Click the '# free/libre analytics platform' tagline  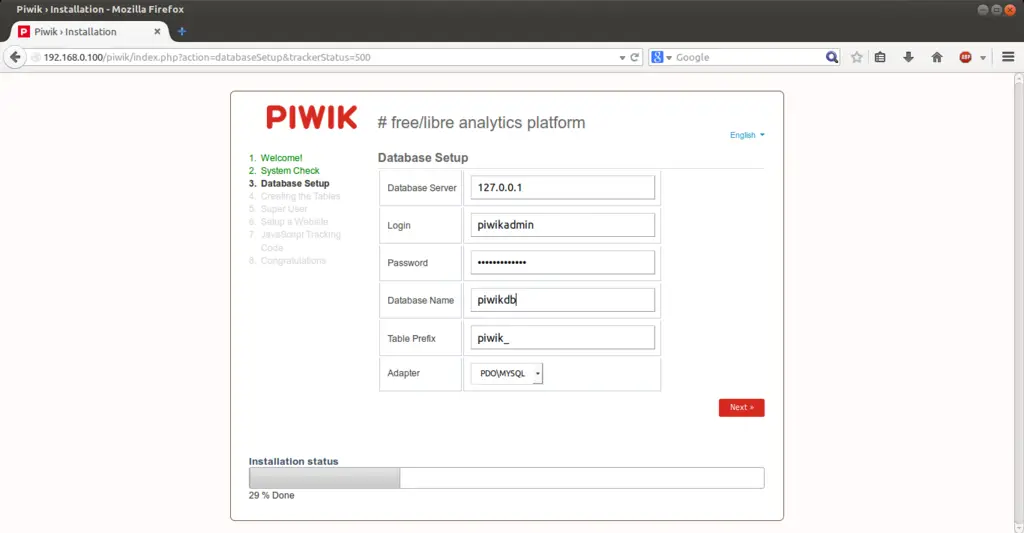481,122
